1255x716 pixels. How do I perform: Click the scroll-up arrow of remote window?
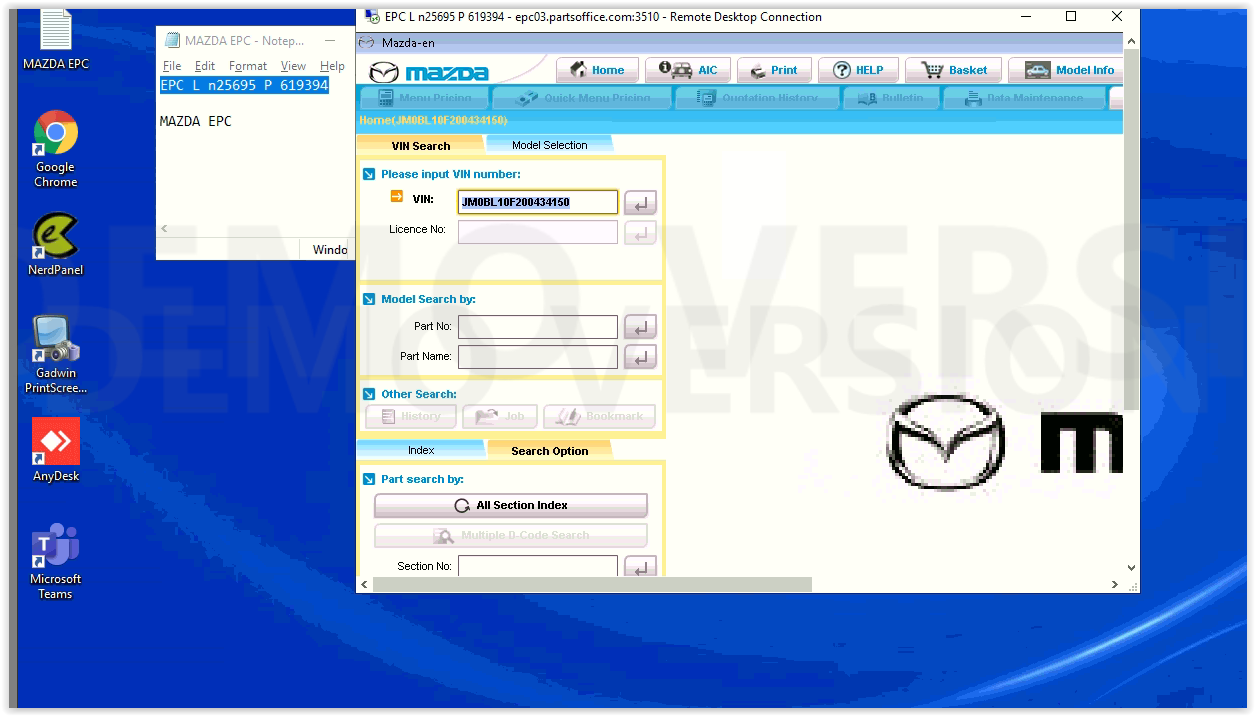tap(1131, 41)
